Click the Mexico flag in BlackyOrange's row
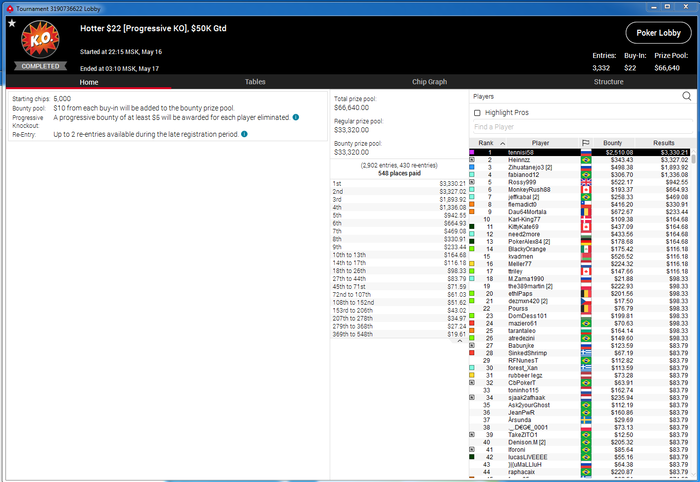The image size is (700, 482). (586, 249)
